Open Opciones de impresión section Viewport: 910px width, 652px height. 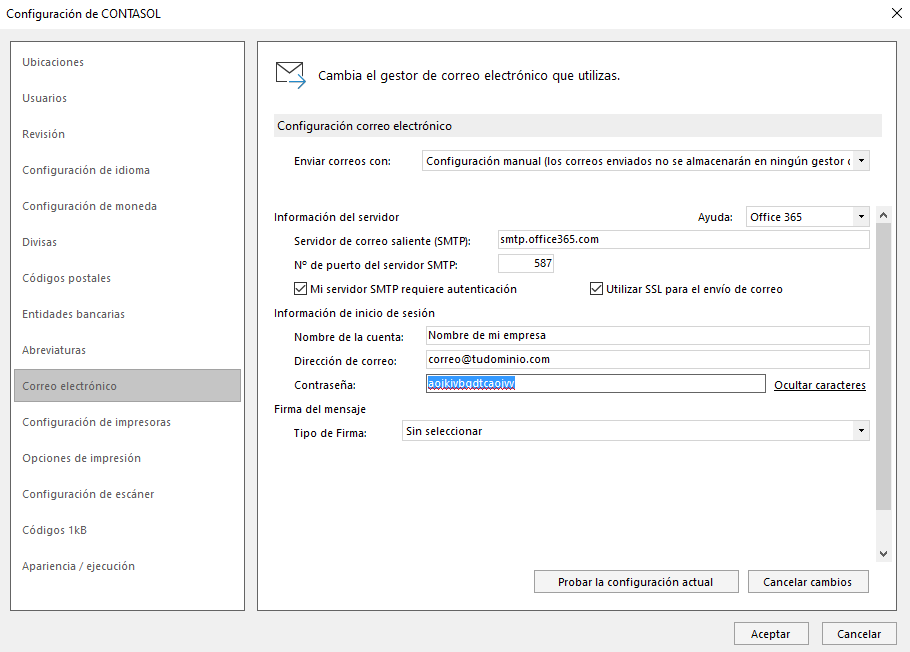pyautogui.click(x=81, y=458)
